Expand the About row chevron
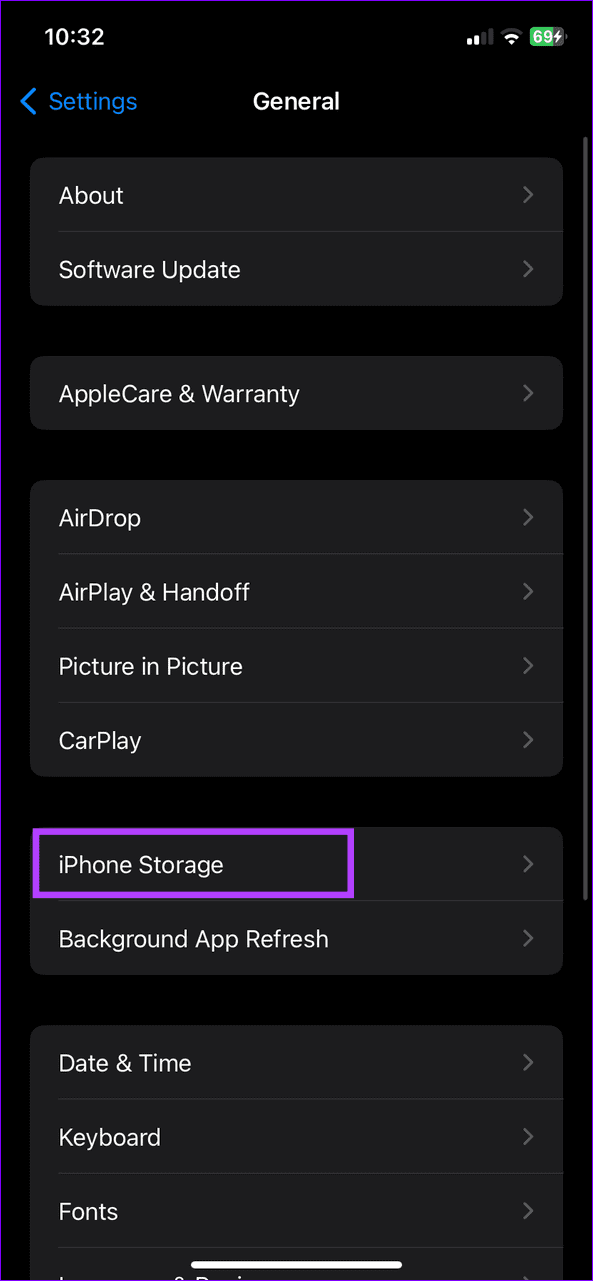Viewport: 593px width, 1281px height. [528, 195]
